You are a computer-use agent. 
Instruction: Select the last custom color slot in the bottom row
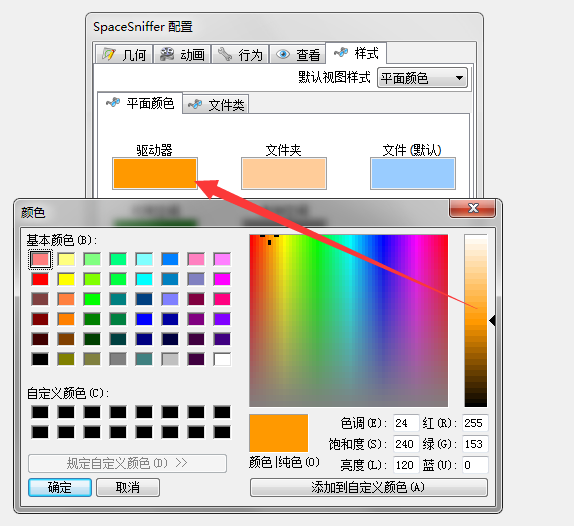point(222,432)
